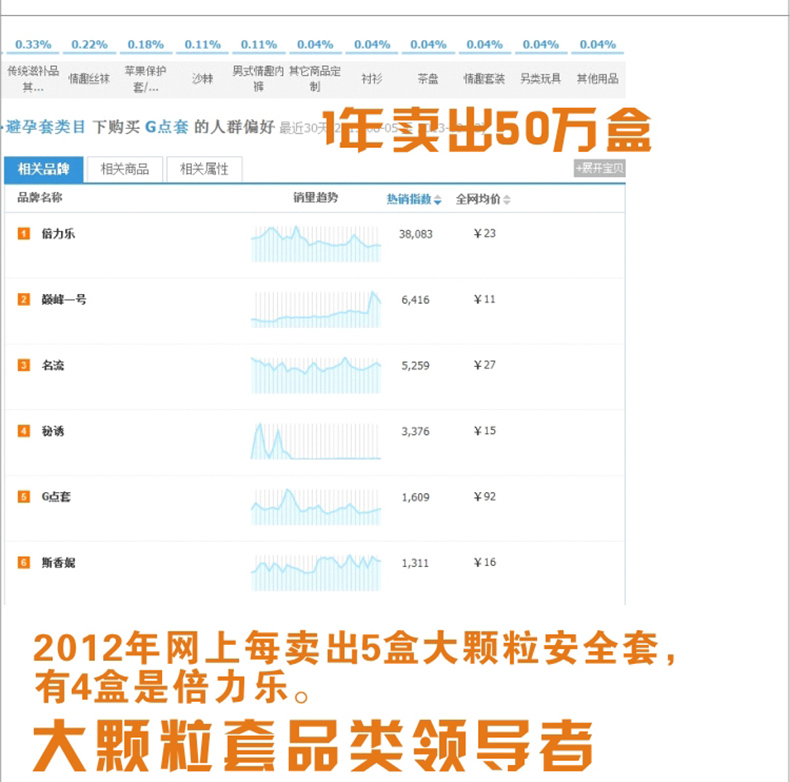Click the 品牌名称 column header
This screenshot has height=782, width=790.
[x=40, y=198]
